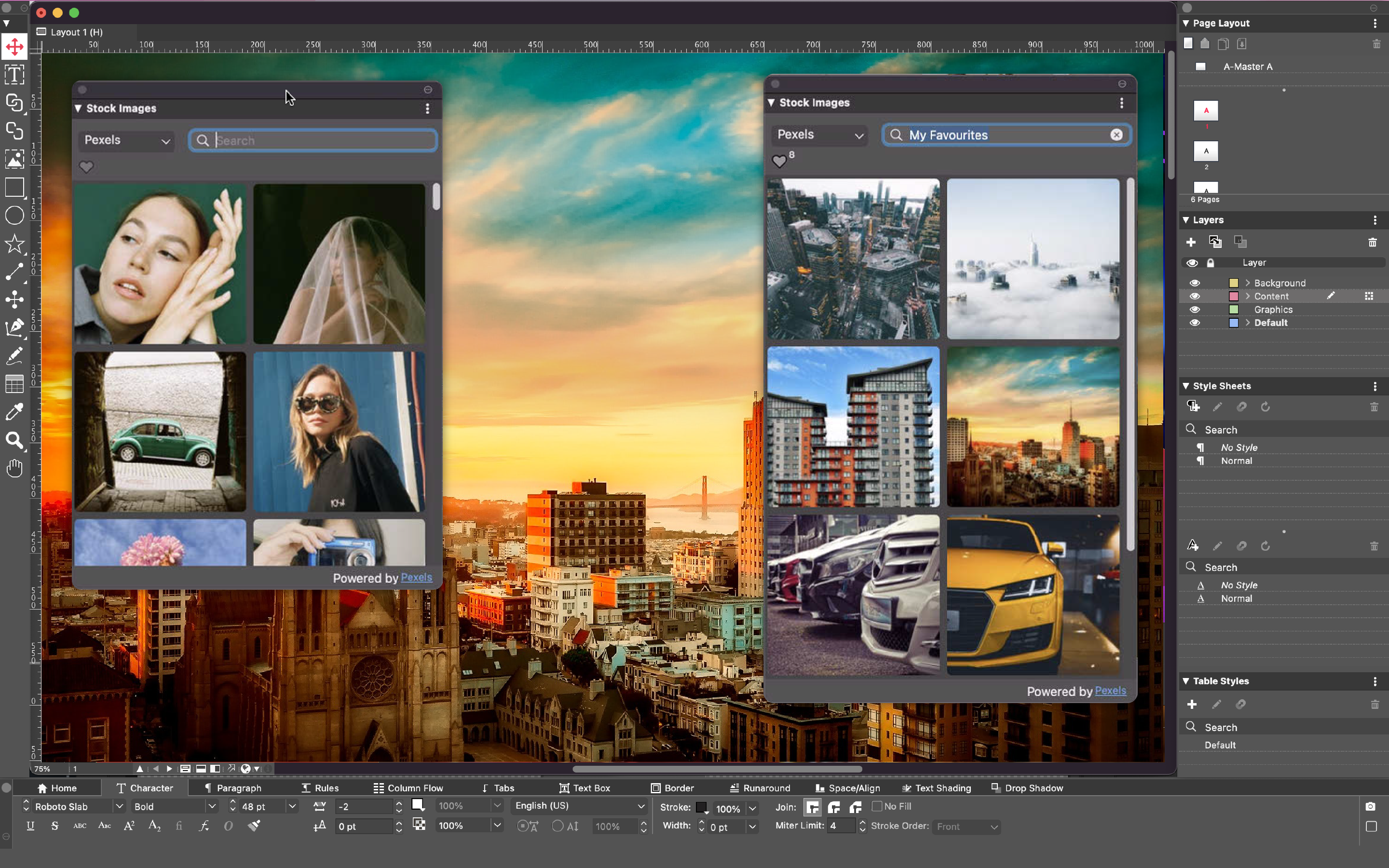Pick the Table tool in toolbar
The height and width of the screenshot is (868, 1389).
coord(14,383)
